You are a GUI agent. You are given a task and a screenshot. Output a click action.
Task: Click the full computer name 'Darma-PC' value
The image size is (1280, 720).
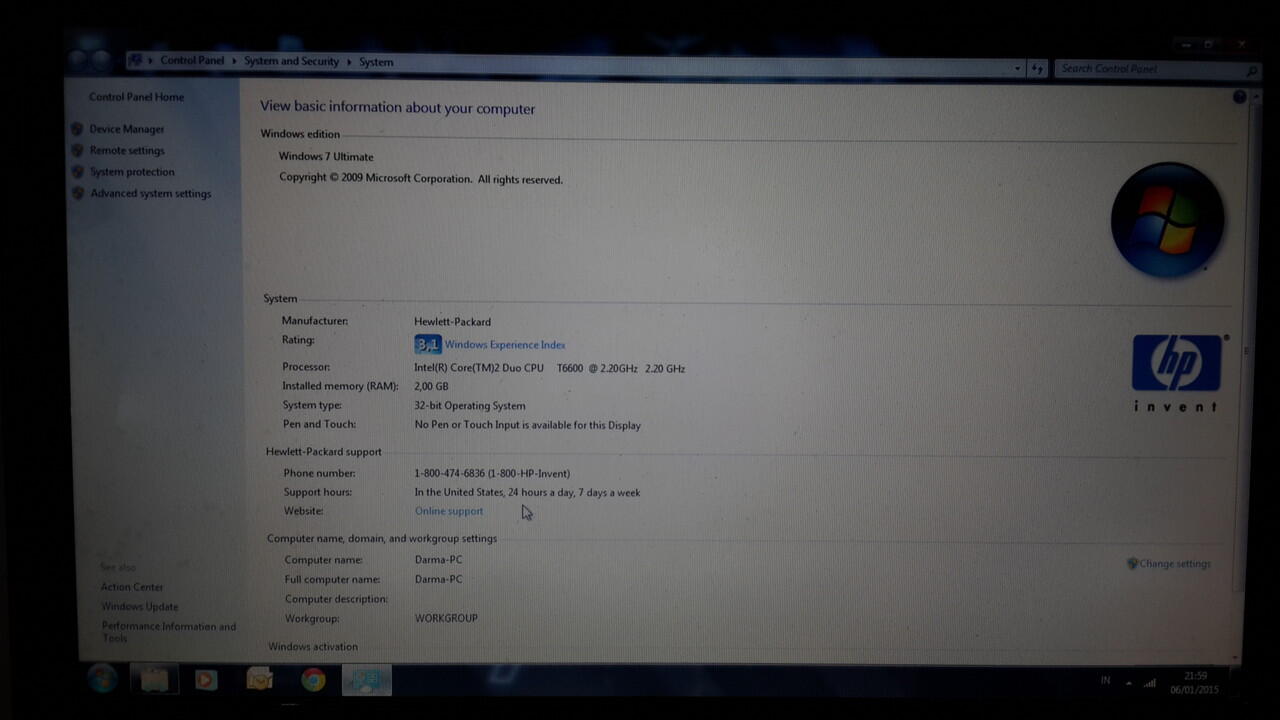(439, 579)
